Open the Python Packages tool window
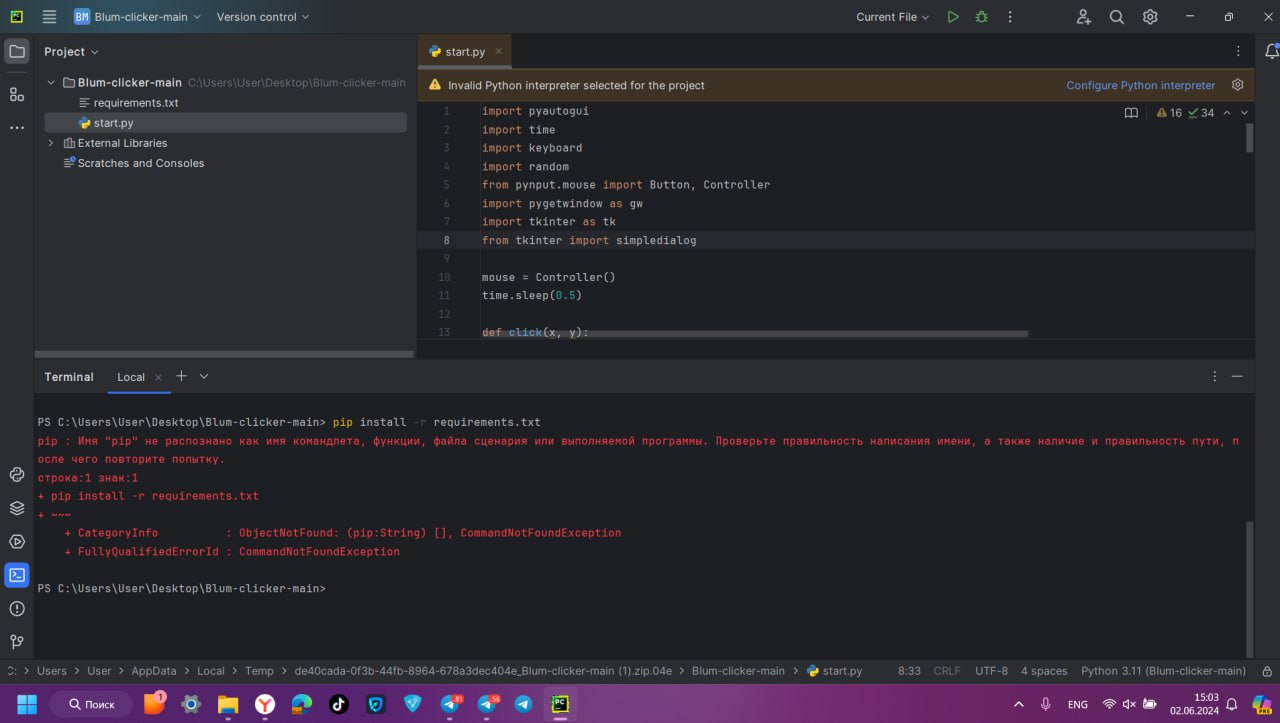The height and width of the screenshot is (723, 1280). (x=17, y=508)
